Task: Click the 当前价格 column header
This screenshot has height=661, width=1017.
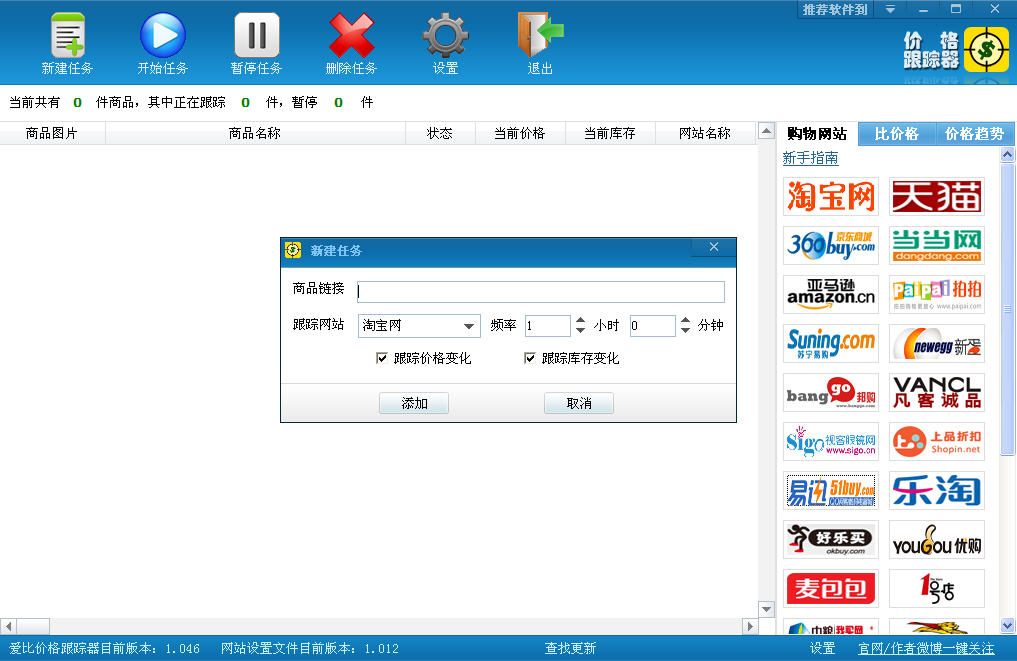Action: [520, 133]
